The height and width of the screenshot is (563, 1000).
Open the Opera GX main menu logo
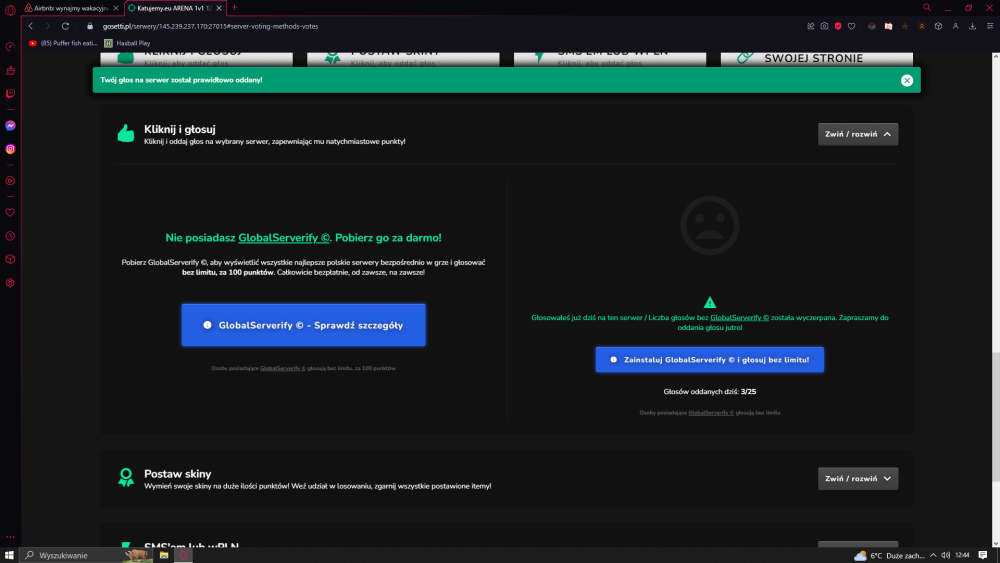point(10,10)
